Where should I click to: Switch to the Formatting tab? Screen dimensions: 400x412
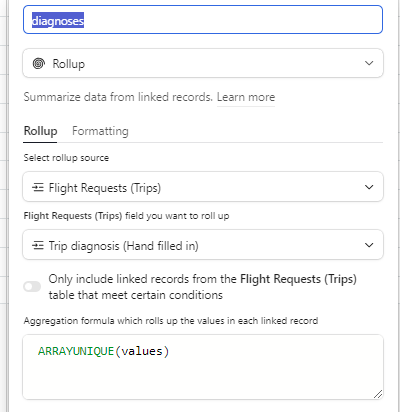(100, 131)
